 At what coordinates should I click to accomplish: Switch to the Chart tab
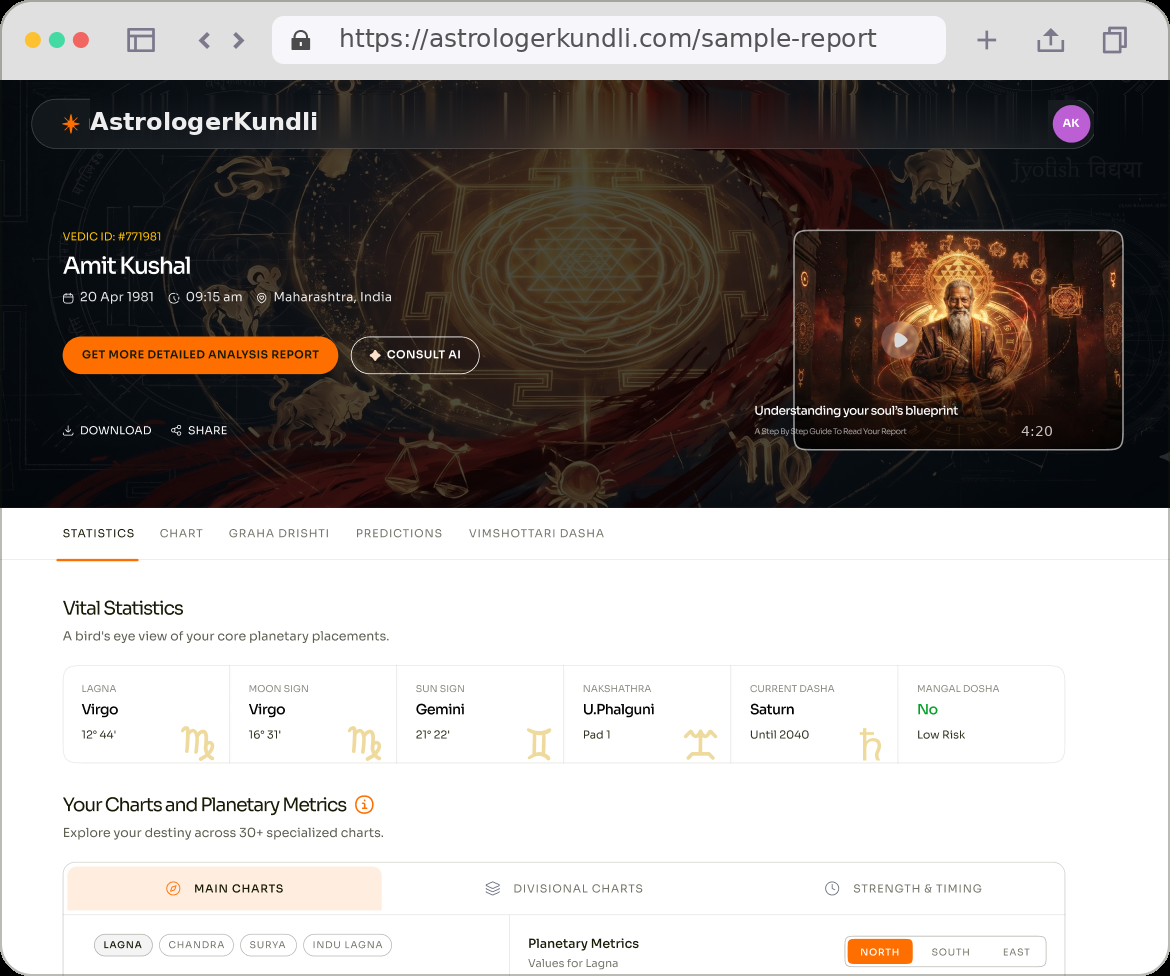[x=181, y=534]
